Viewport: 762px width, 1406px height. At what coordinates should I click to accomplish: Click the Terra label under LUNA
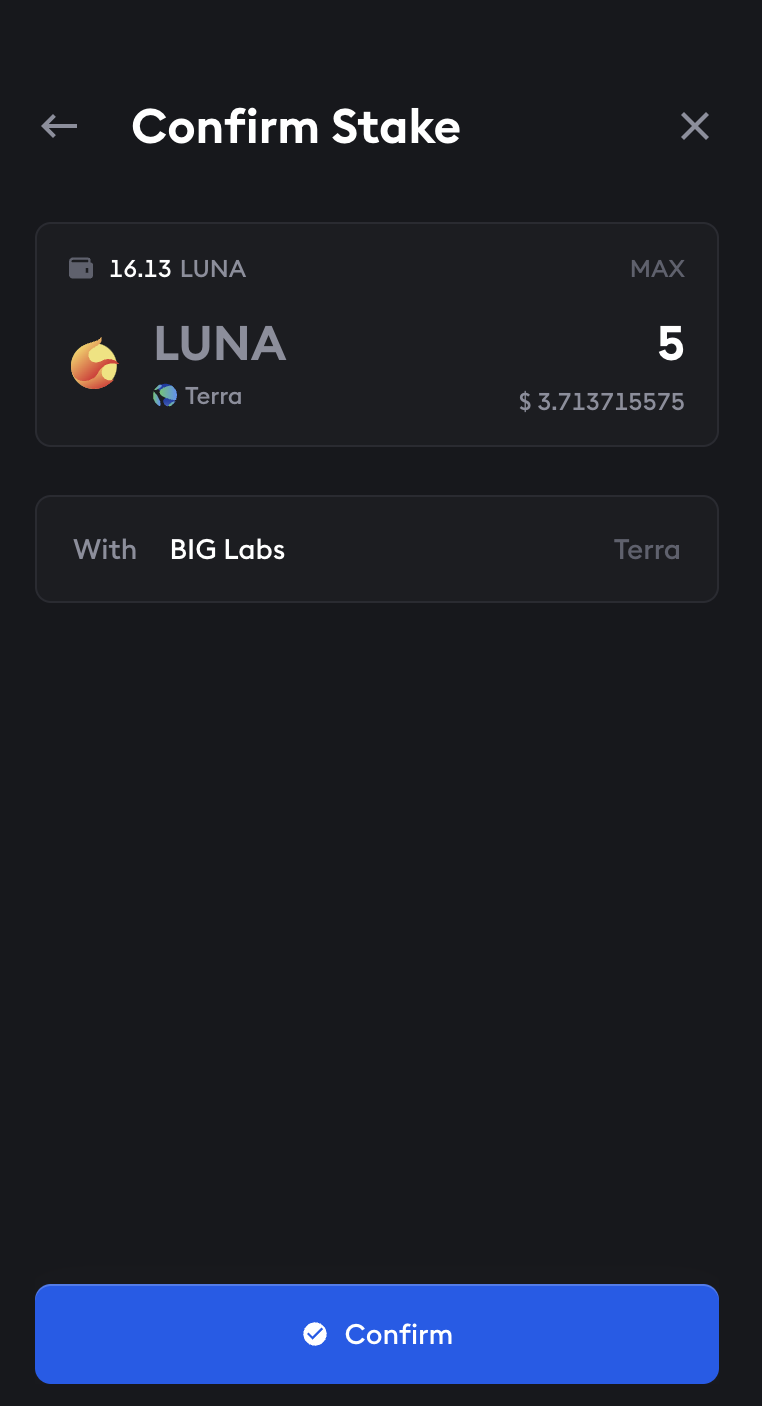(214, 396)
